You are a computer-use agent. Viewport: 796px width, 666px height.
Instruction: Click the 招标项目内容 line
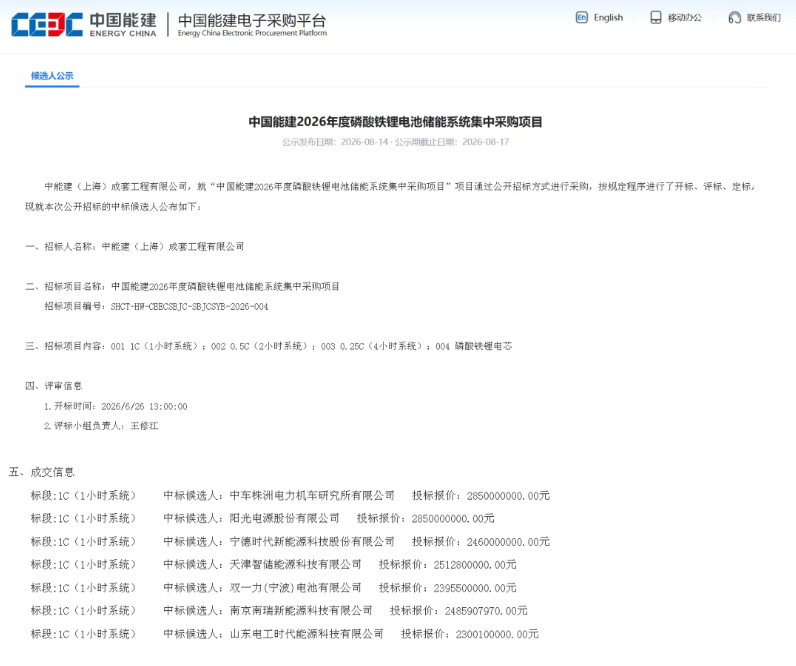(x=269, y=346)
